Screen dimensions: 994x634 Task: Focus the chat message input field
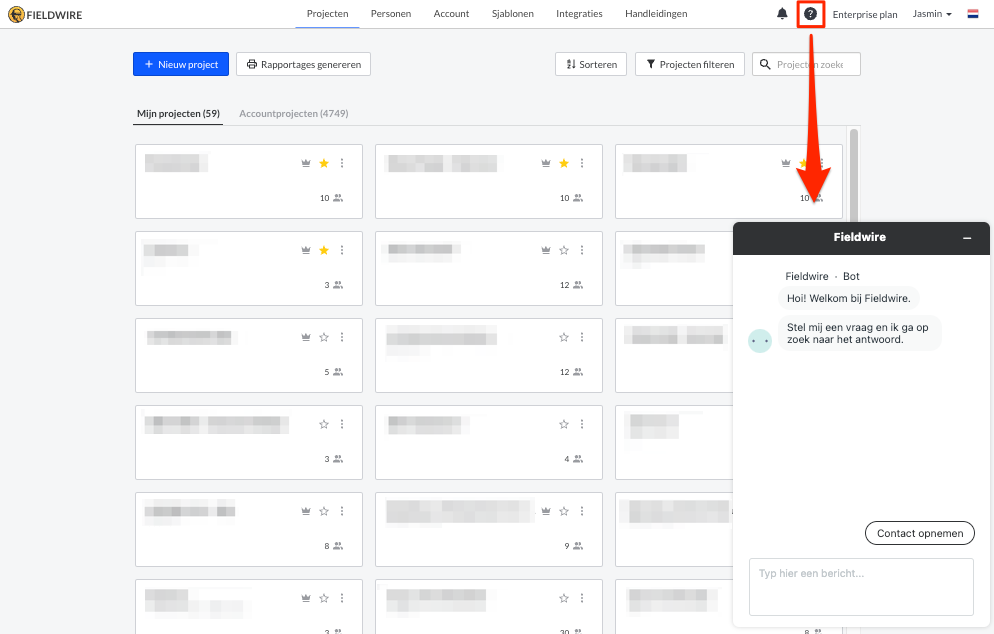pyautogui.click(x=861, y=586)
